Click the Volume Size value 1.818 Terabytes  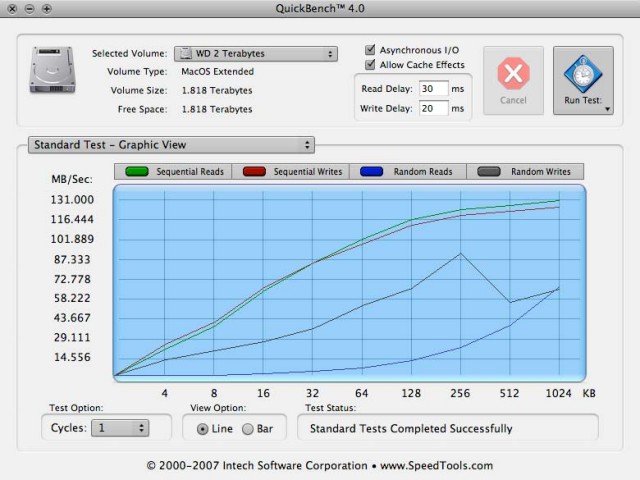pos(217,91)
